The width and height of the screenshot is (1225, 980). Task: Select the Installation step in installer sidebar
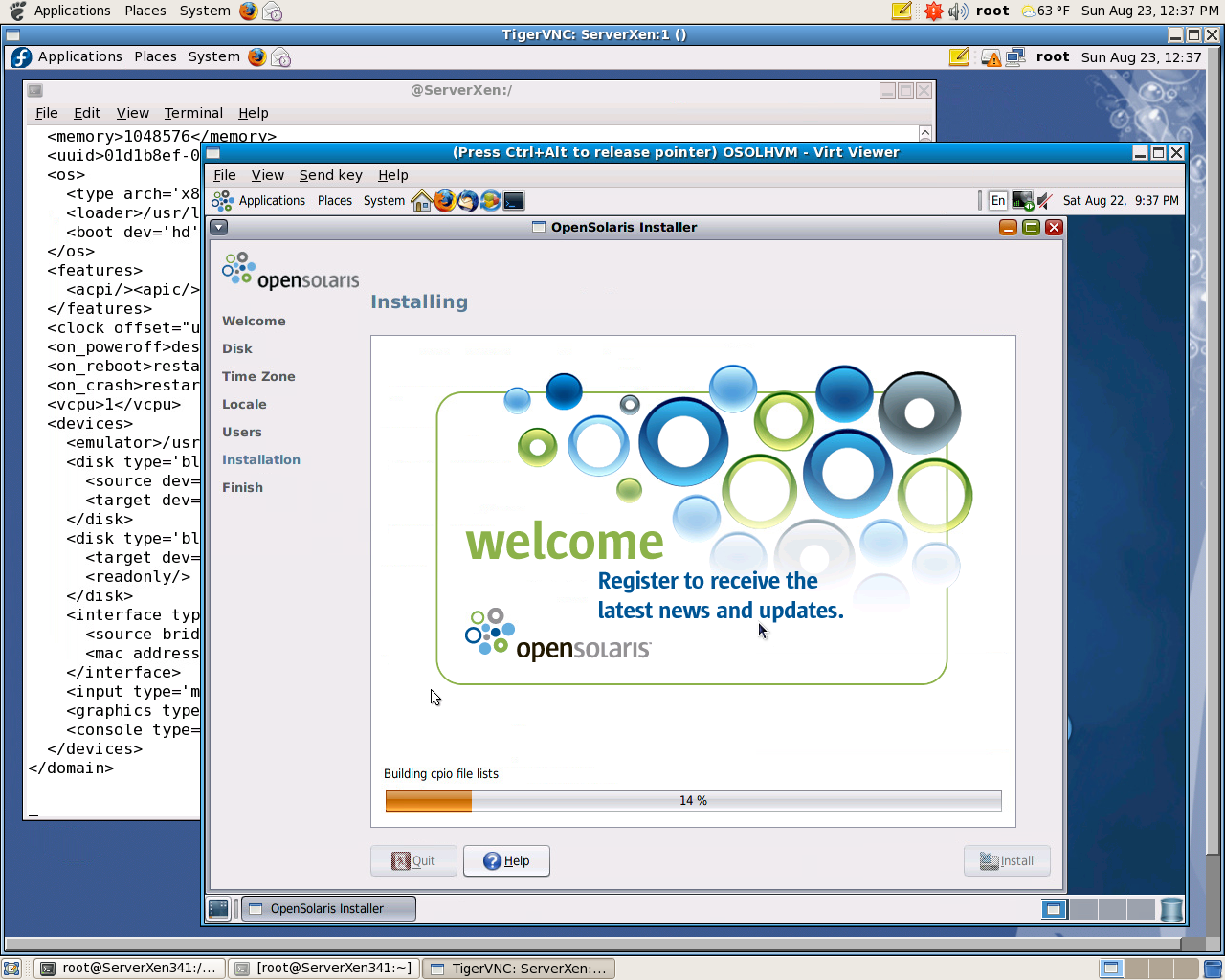(x=261, y=460)
